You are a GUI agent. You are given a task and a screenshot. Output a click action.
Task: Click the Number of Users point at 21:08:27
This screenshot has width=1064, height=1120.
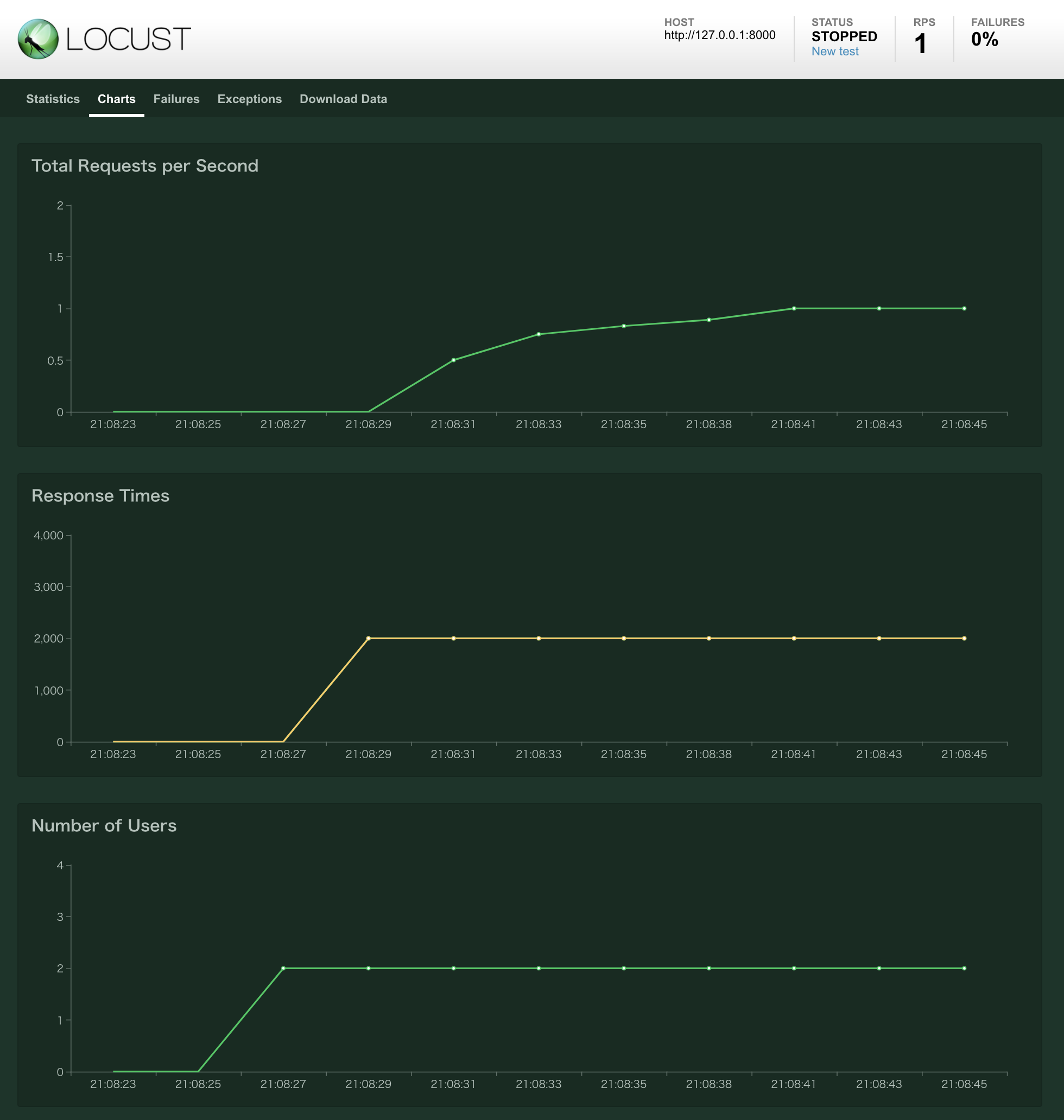[x=283, y=968]
